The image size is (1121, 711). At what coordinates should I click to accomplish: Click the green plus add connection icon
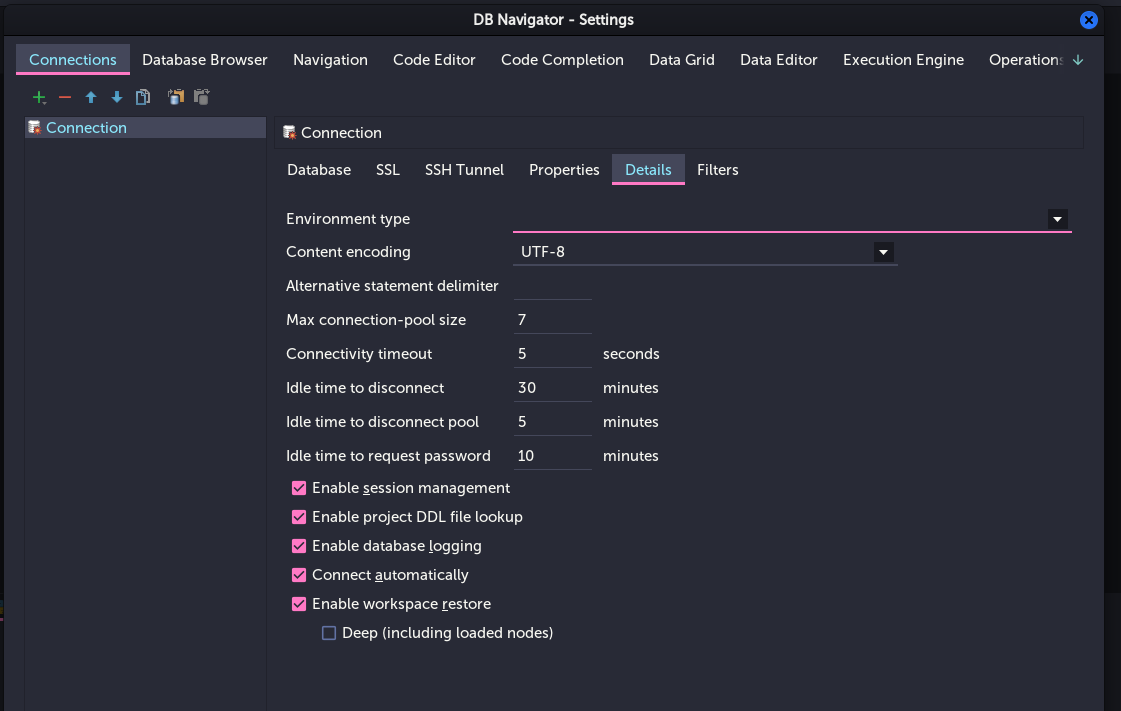[x=39, y=97]
